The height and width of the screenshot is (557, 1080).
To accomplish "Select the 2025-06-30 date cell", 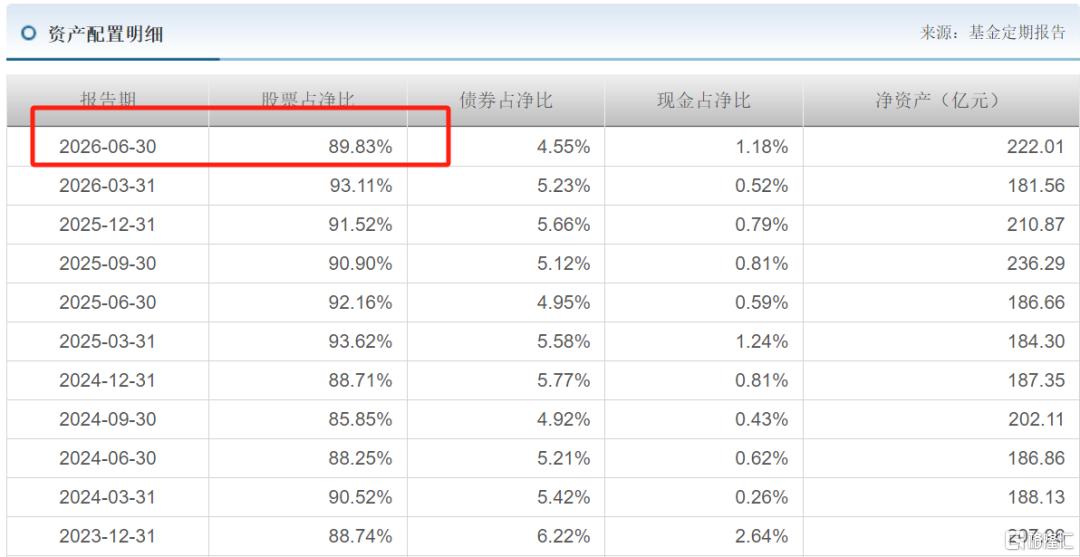I will click(108, 302).
